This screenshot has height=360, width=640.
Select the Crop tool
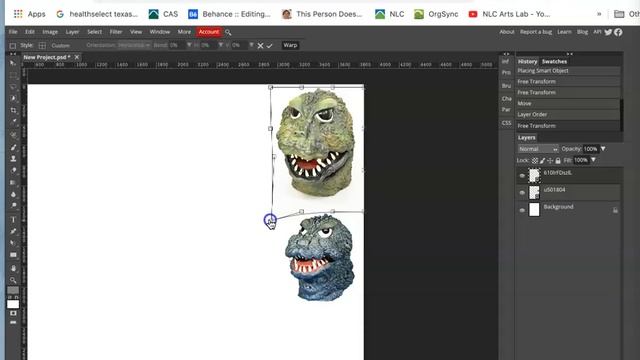[x=13, y=110]
